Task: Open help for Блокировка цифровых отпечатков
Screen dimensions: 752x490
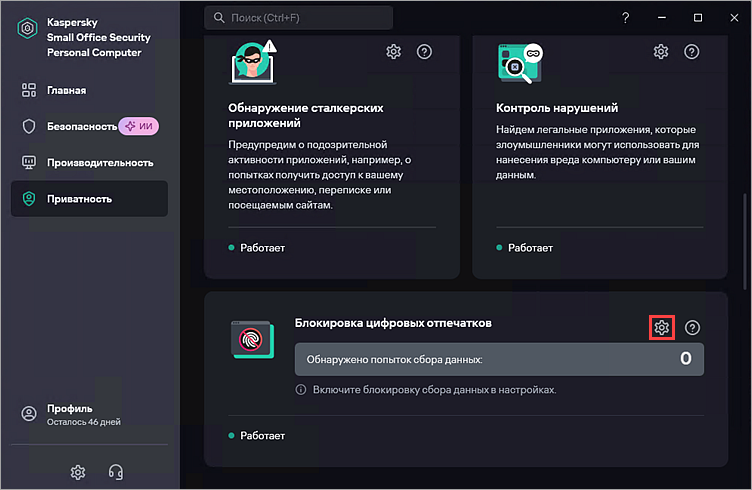Action: pos(692,327)
